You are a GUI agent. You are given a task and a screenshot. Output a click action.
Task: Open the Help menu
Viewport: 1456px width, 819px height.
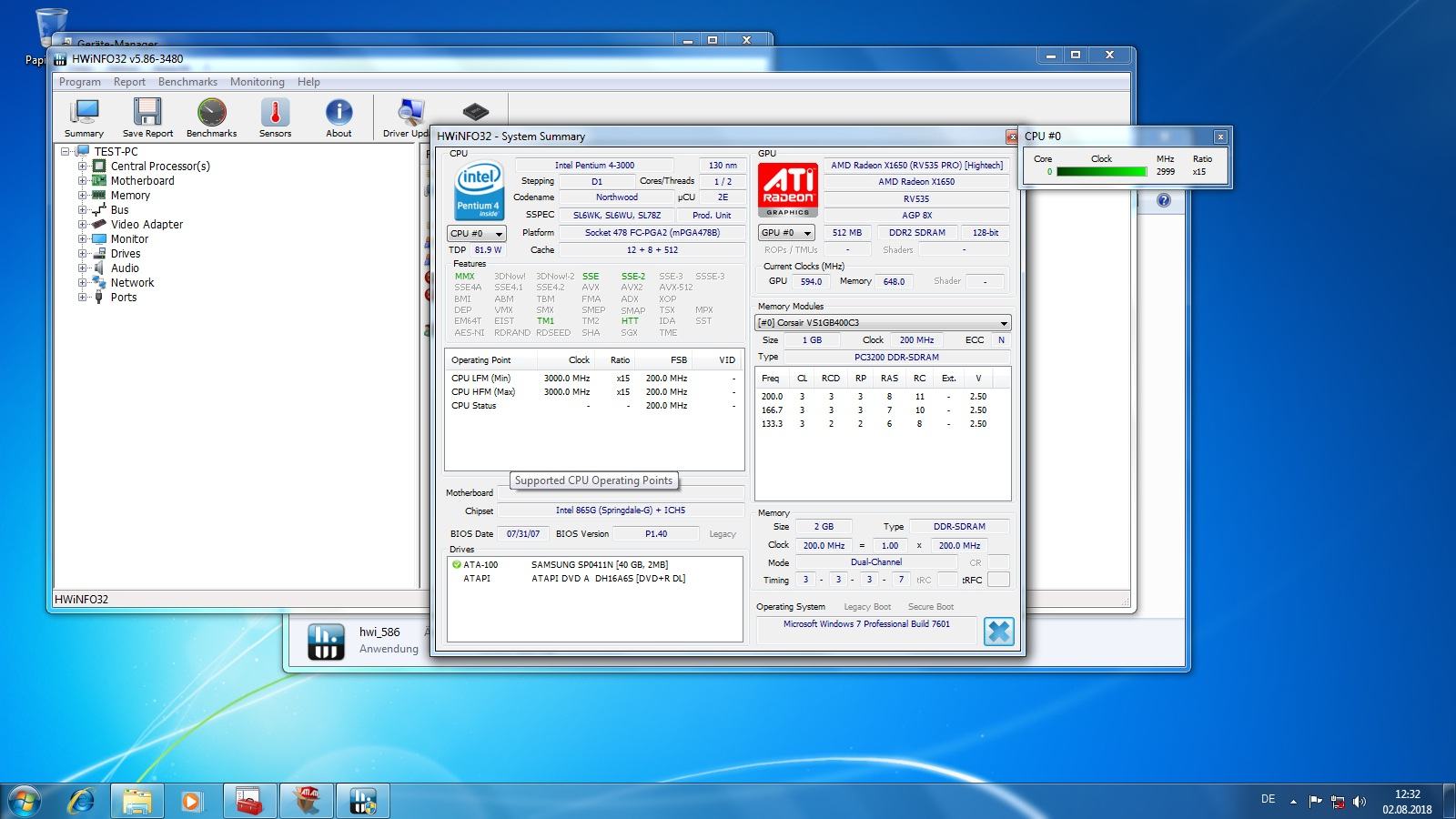308,82
